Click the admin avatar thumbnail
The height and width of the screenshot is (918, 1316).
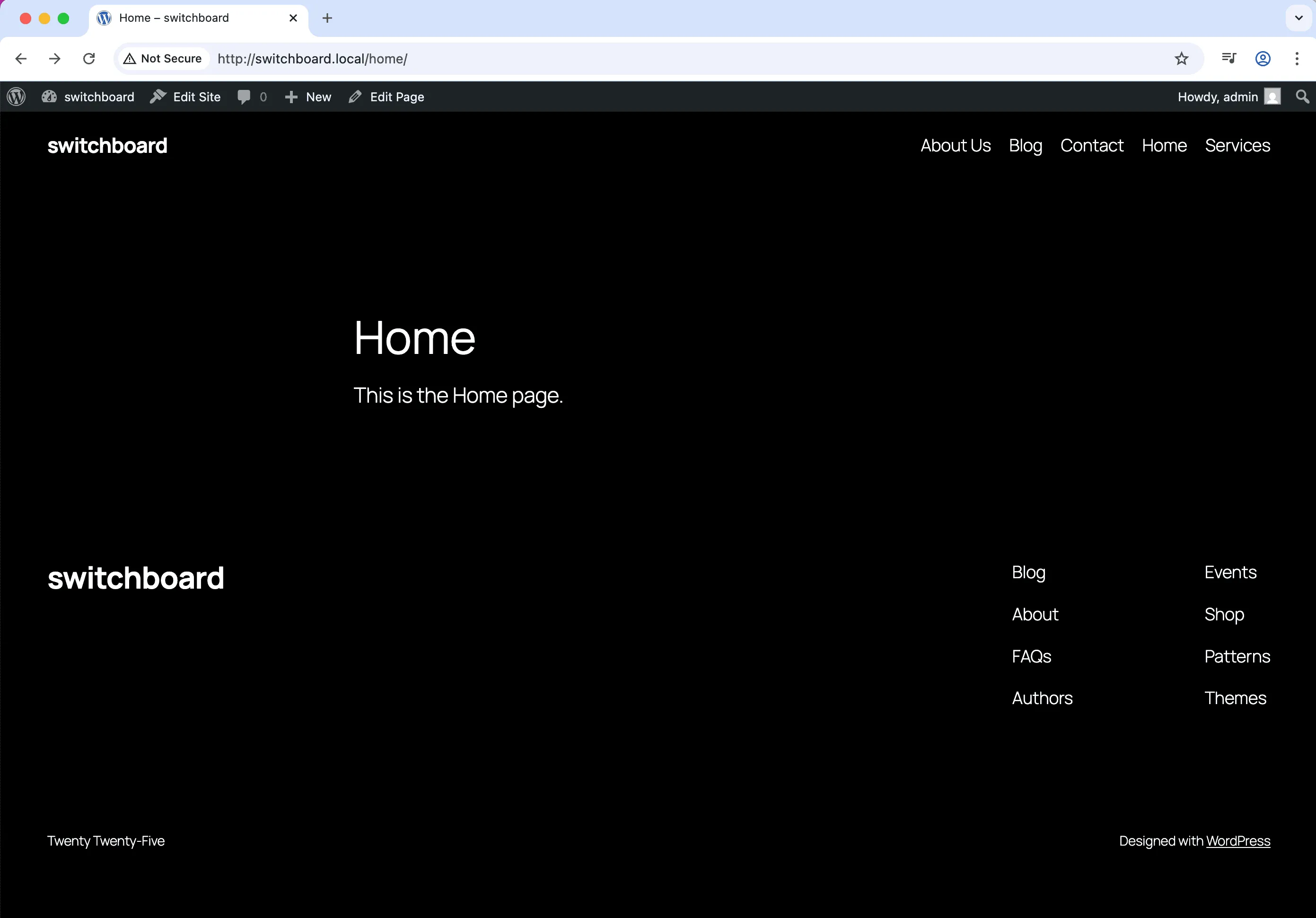pos(1272,97)
